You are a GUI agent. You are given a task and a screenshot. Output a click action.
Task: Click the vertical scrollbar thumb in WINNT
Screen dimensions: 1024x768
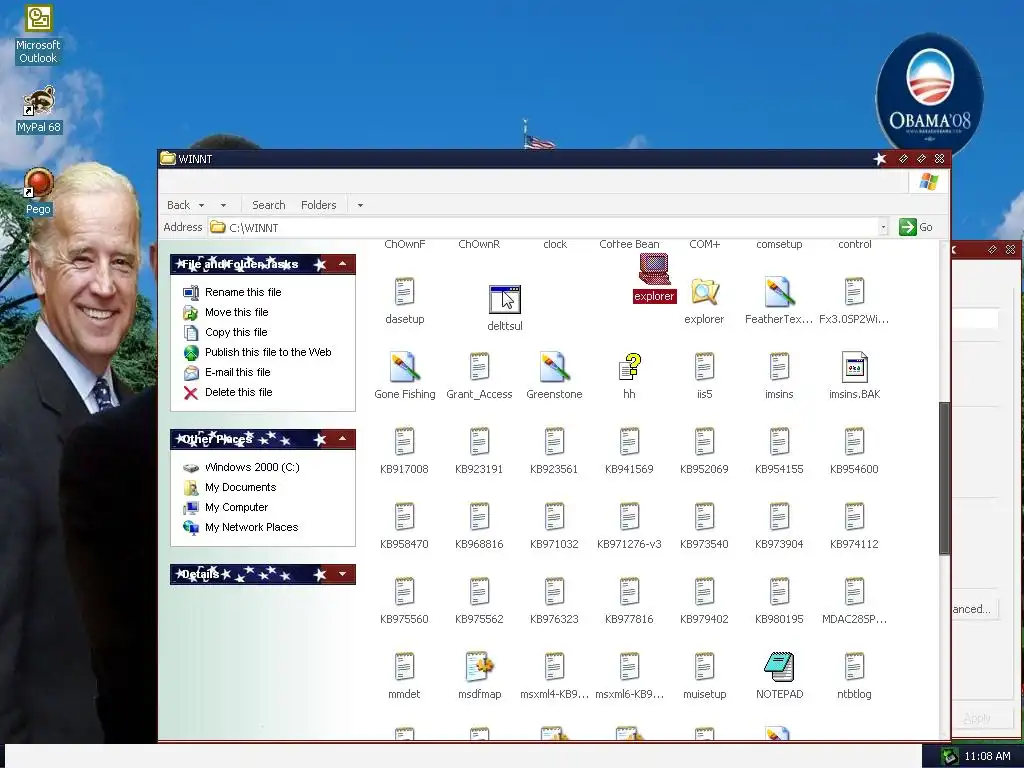[x=944, y=478]
